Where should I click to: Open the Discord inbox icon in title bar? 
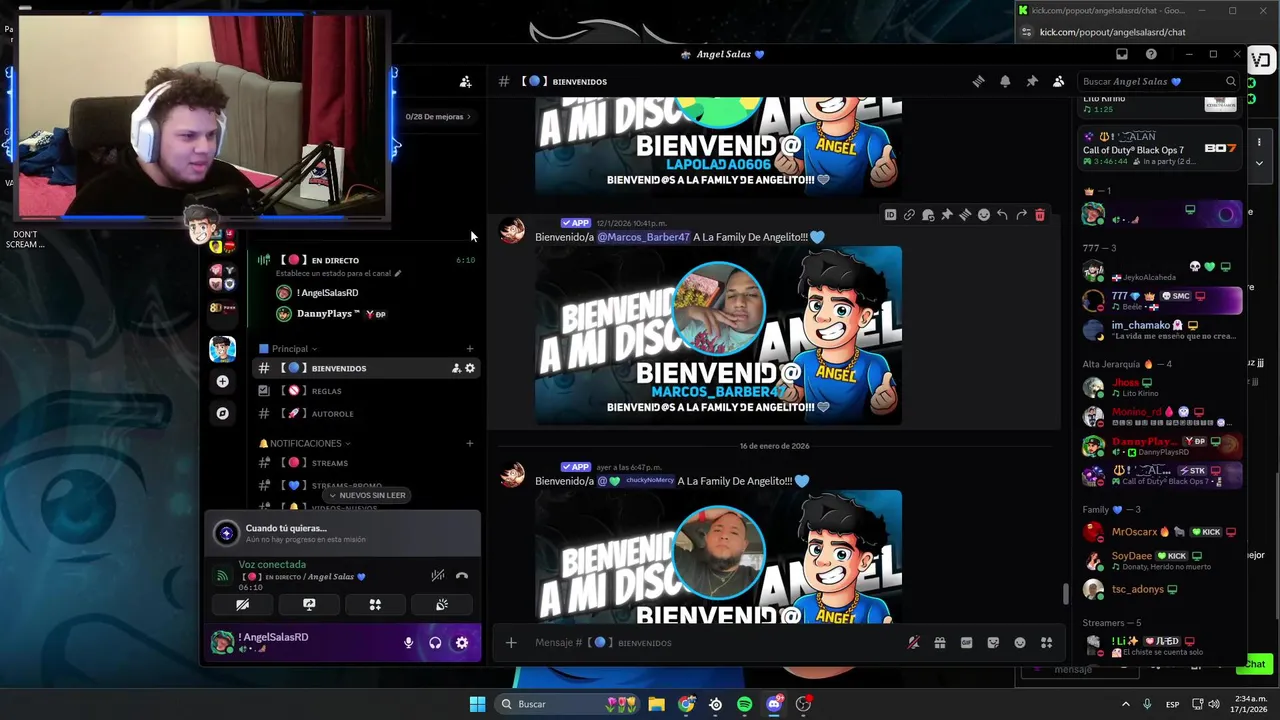[1122, 54]
